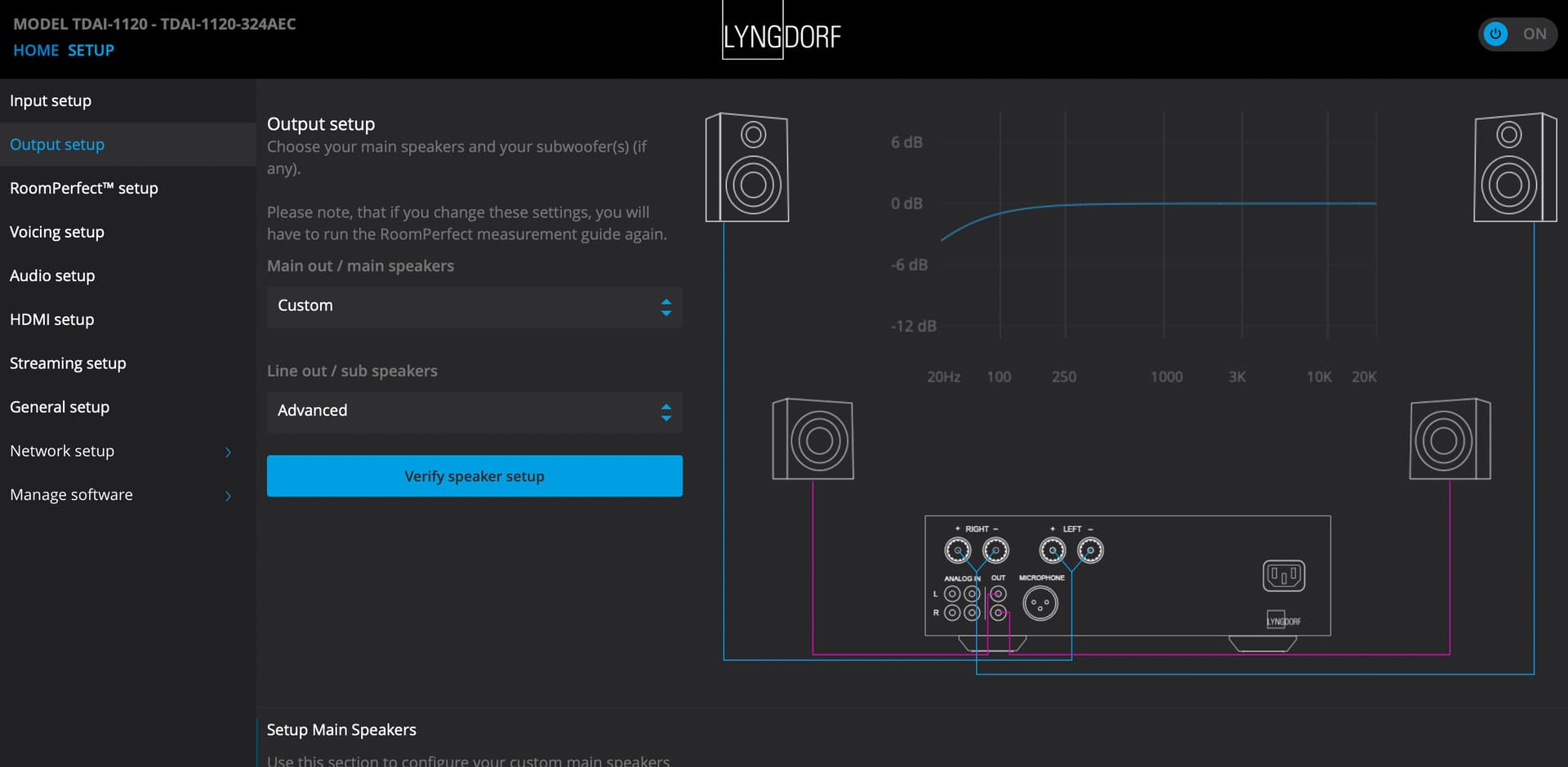Open Audio setup menu item
Viewport: 1568px width, 767px height.
pos(127,276)
